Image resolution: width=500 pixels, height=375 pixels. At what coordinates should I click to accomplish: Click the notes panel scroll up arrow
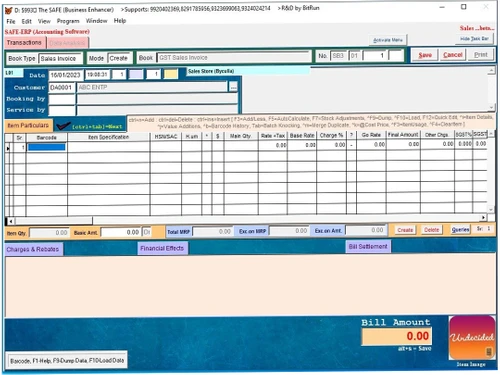coord(491,71)
